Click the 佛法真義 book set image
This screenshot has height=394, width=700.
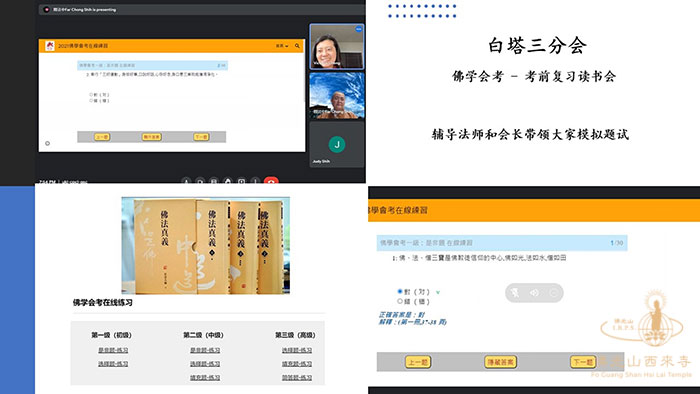point(206,245)
